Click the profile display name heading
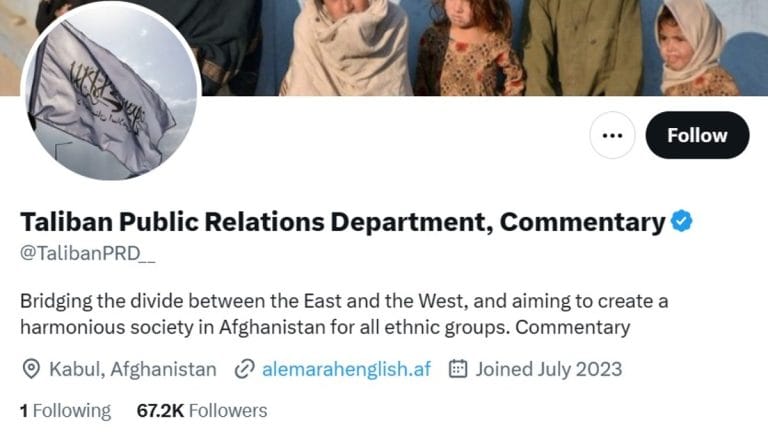Screen dimensions: 768x432 (x=342, y=221)
